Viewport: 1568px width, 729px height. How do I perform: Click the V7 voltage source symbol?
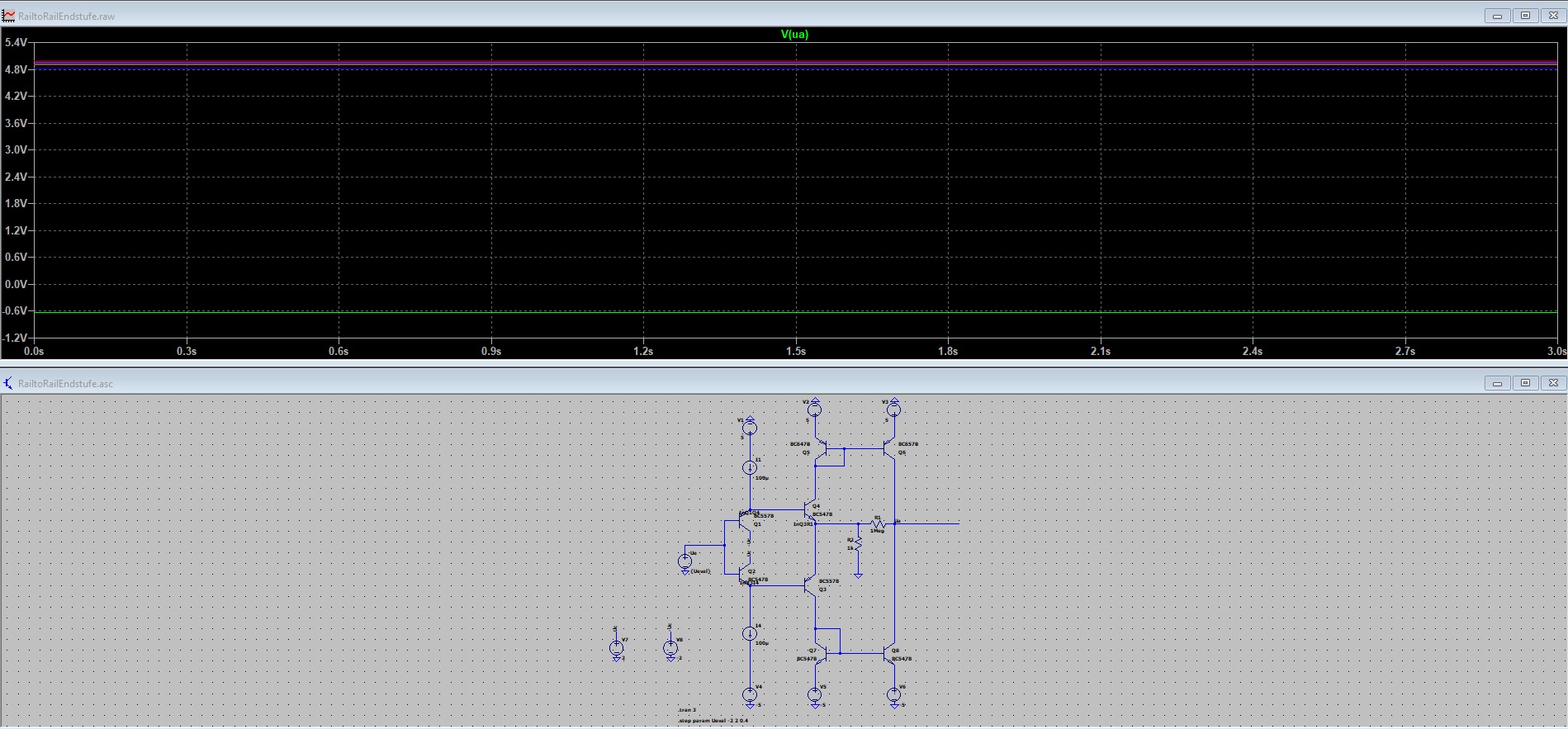[616, 648]
